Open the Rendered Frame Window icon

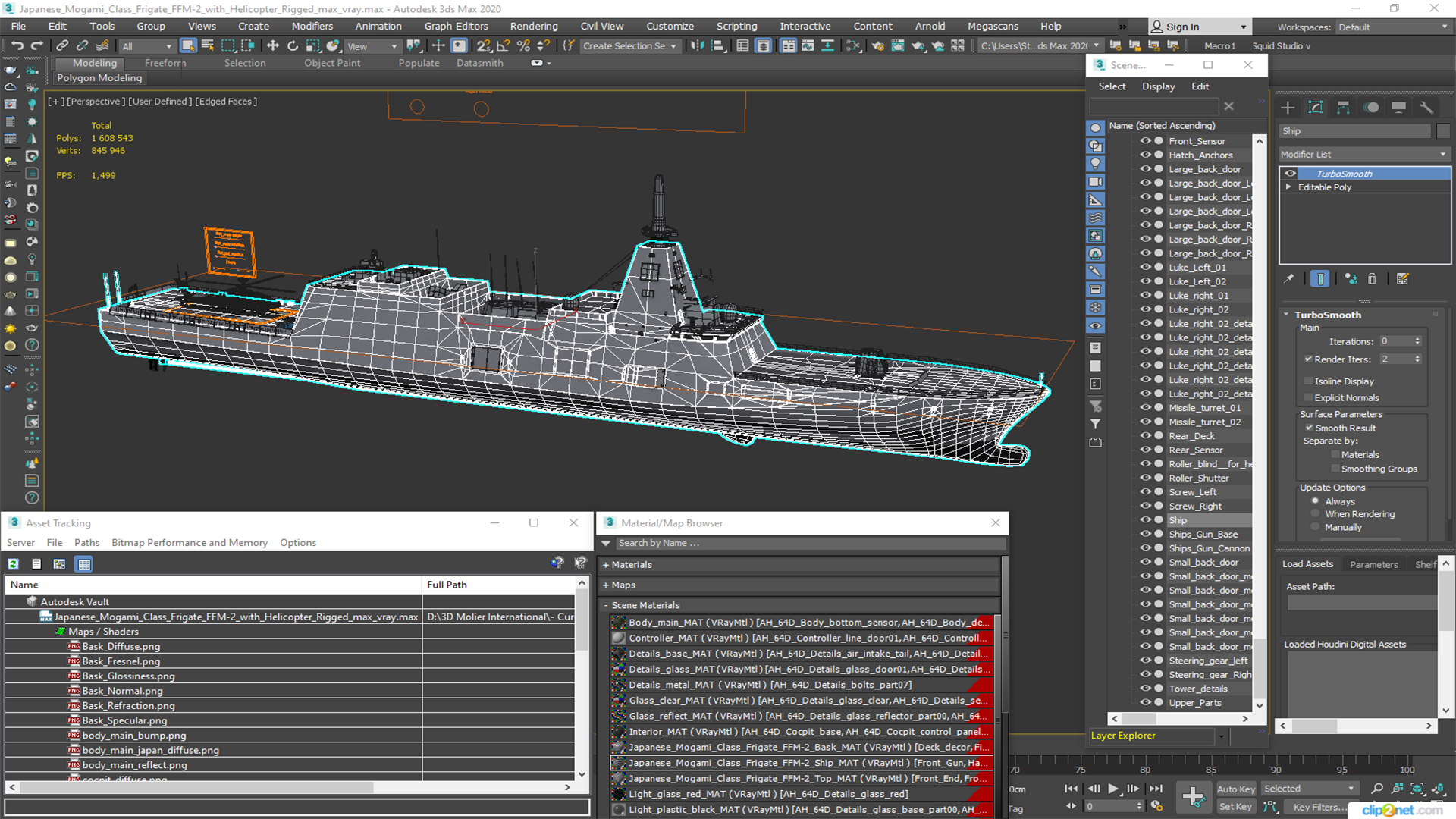[x=898, y=45]
